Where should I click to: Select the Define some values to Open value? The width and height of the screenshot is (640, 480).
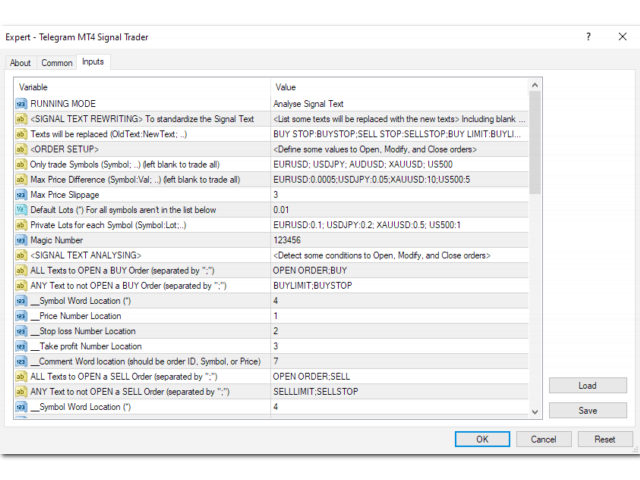[x=375, y=149]
